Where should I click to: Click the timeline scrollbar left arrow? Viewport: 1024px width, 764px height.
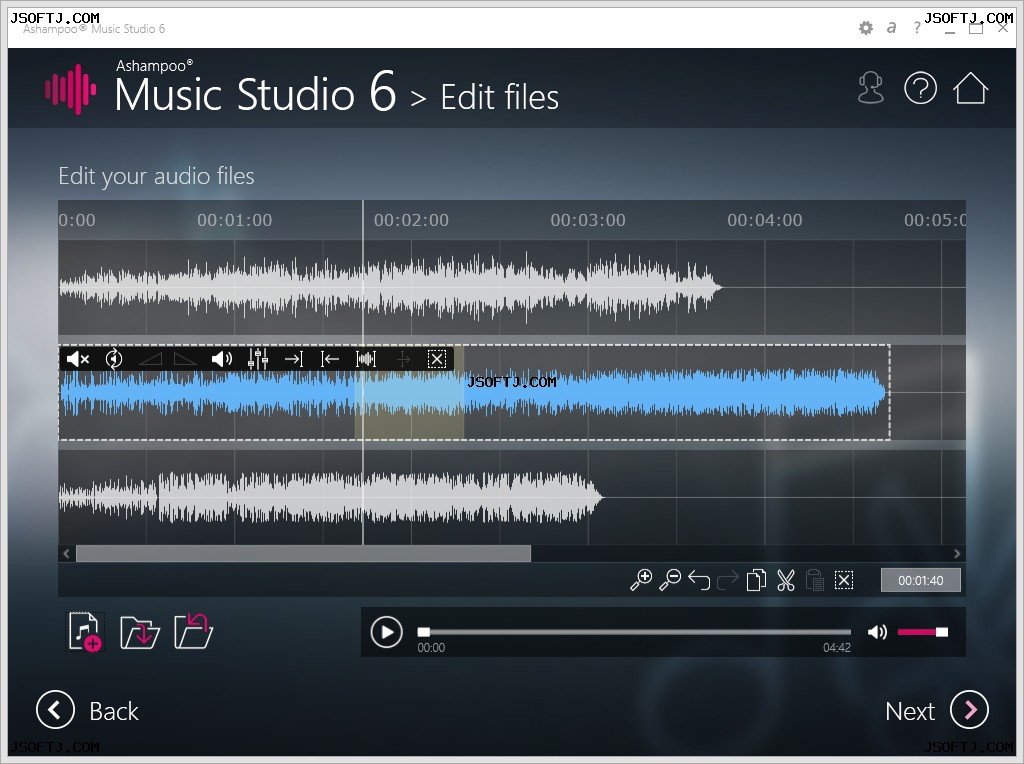tap(67, 554)
